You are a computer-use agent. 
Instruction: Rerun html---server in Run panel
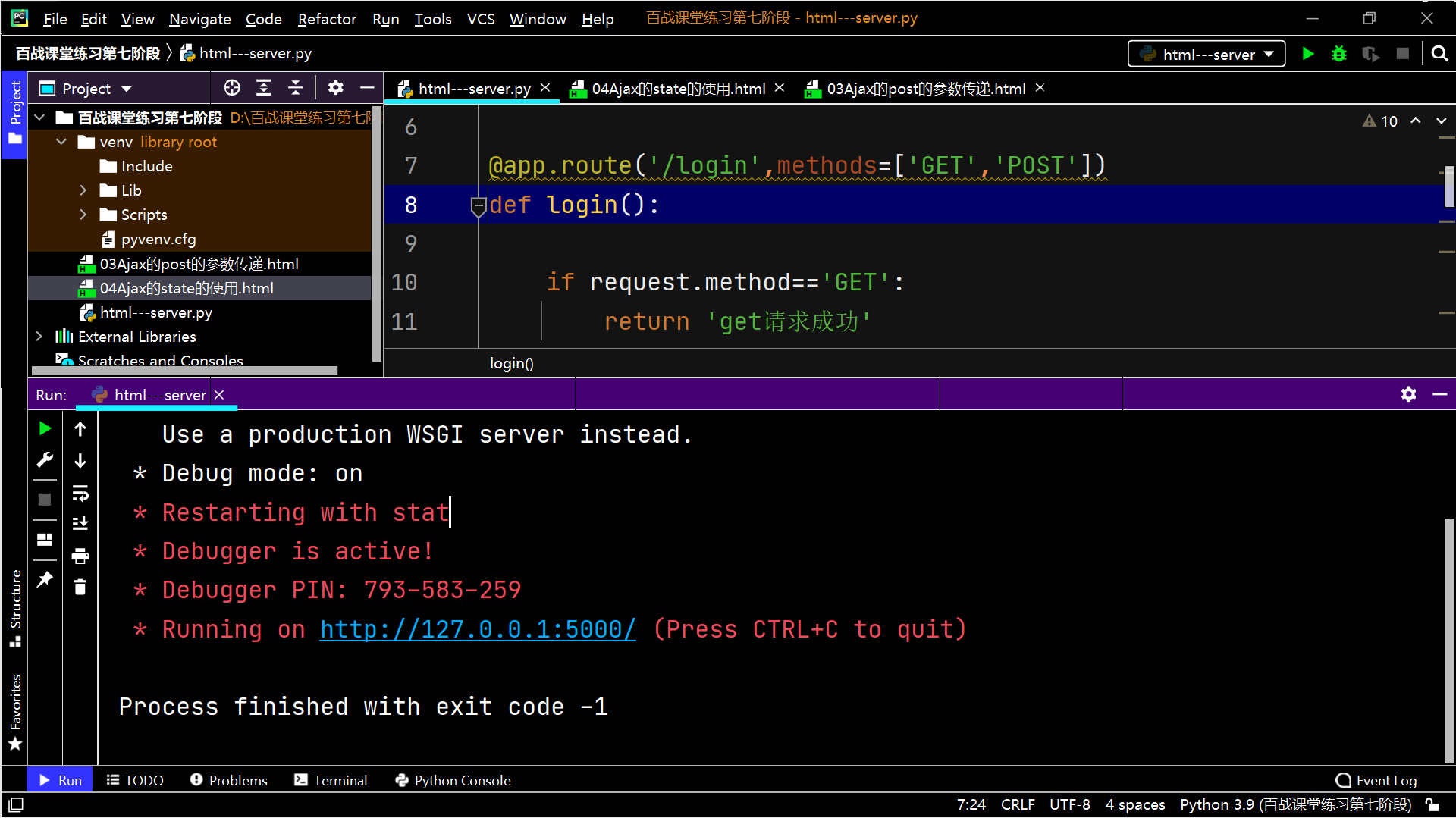tap(45, 428)
